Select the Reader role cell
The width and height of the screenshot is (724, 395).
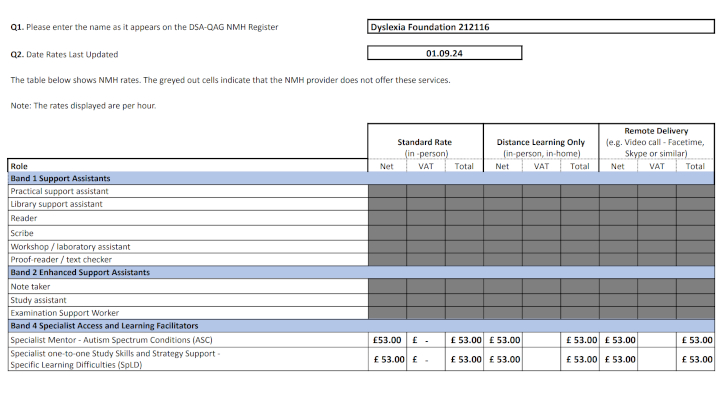click(188, 219)
